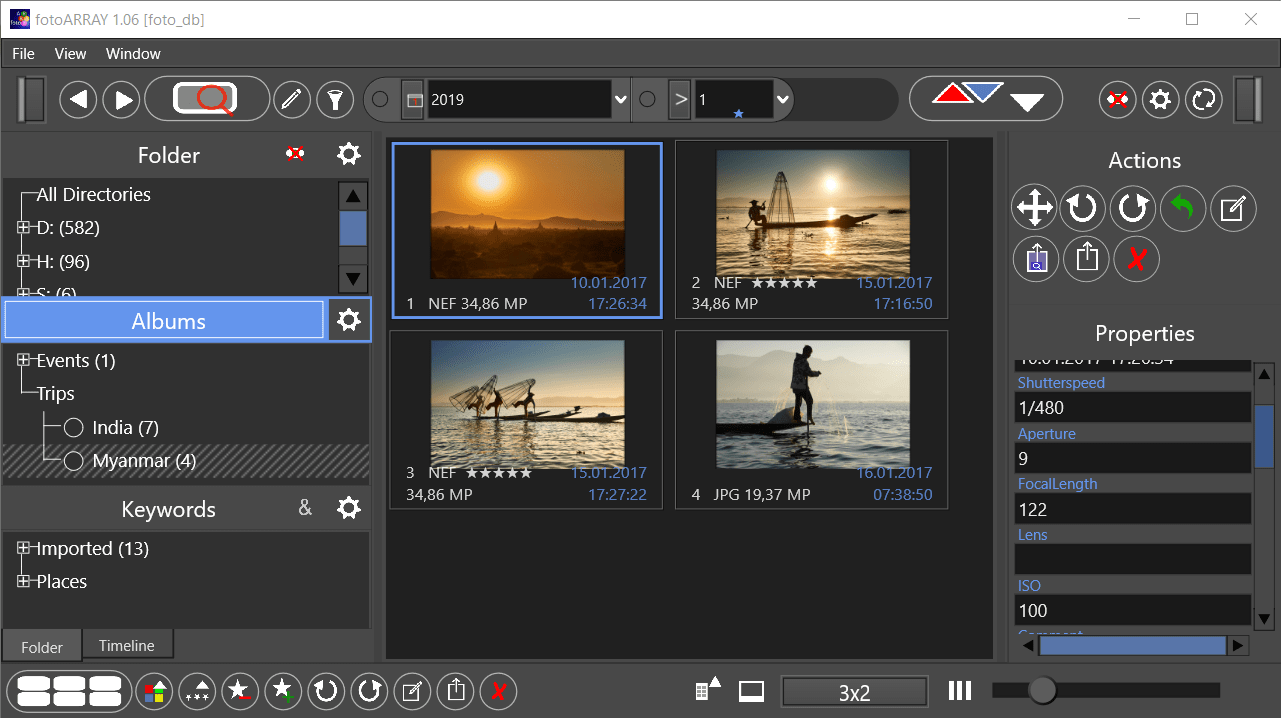Enable the radio button beside year filter
This screenshot has height=718, width=1281.
click(x=380, y=100)
